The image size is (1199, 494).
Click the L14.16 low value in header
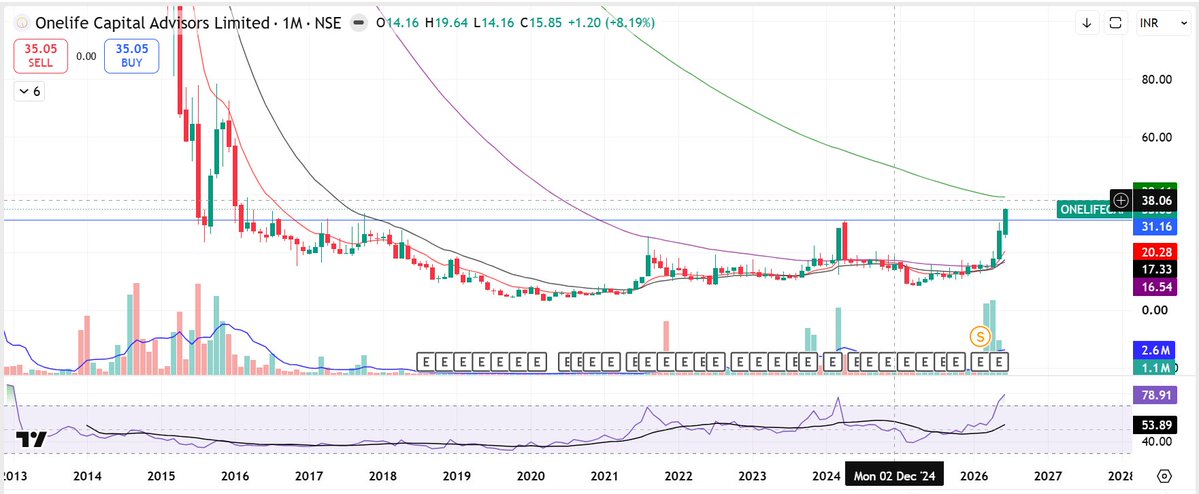tap(496, 23)
